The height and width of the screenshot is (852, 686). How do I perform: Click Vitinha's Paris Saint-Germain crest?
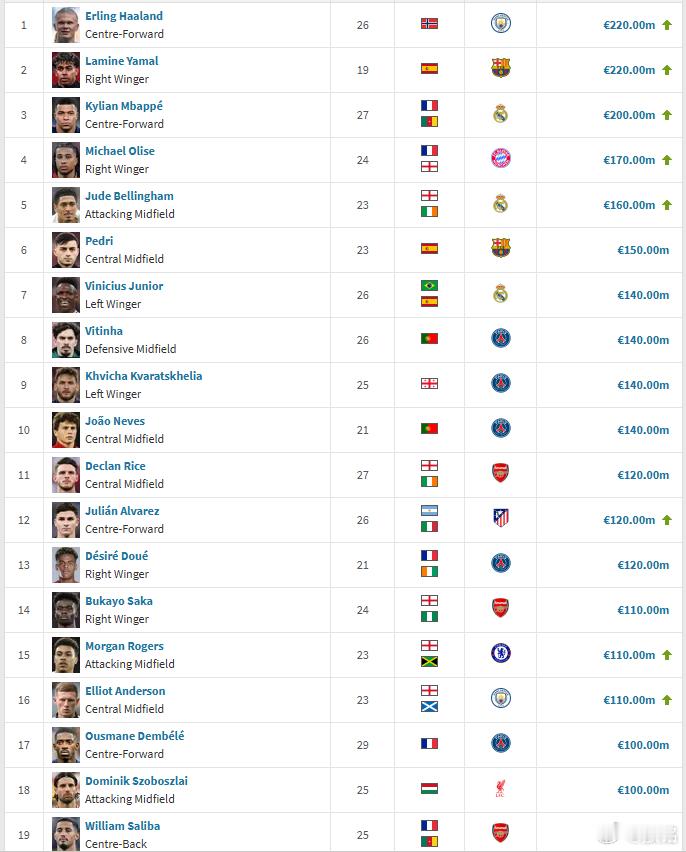[501, 339]
